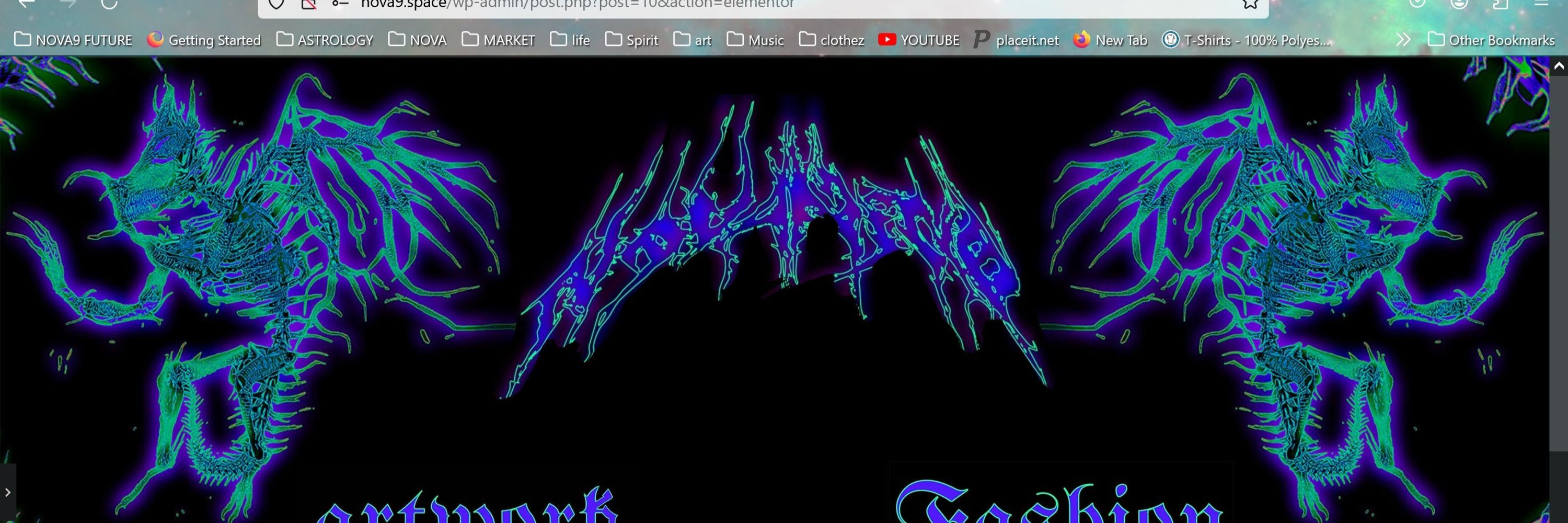Open the Spirit bookmark folder
The width and height of the screenshot is (1568, 523).
click(x=632, y=40)
